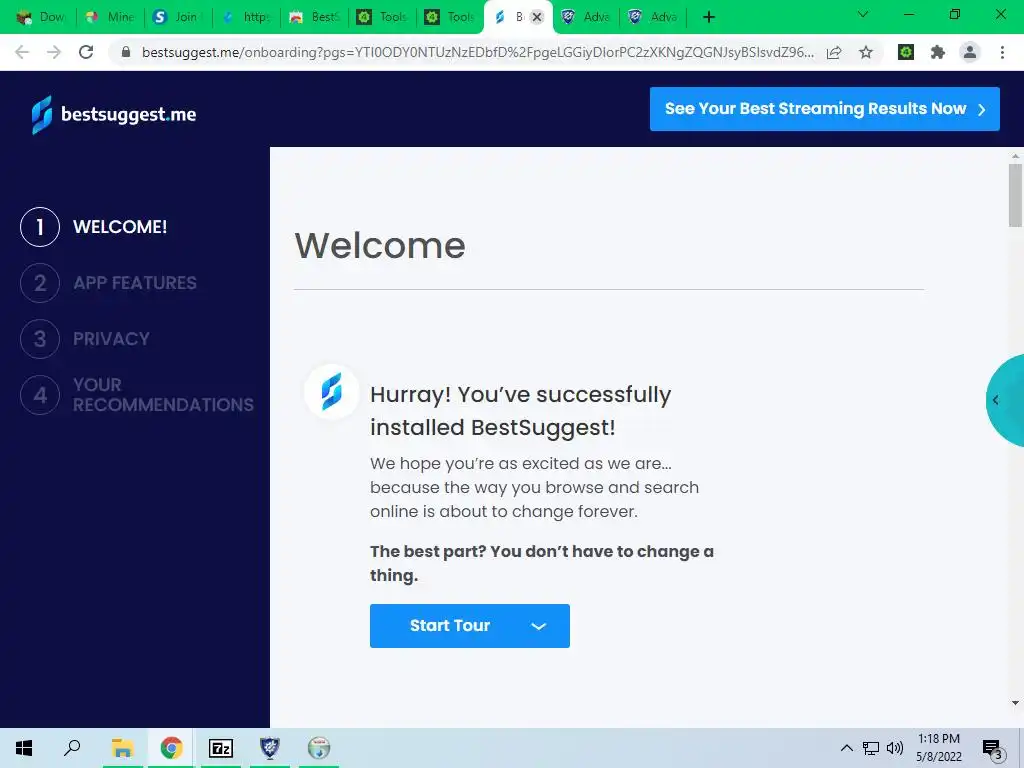This screenshot has height=768, width=1024.
Task: Reload the page with refresh icon
Action: point(86,52)
